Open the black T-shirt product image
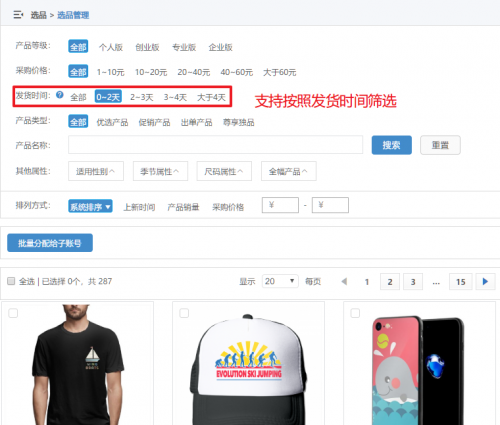The height and width of the screenshot is (425, 500). click(78, 365)
